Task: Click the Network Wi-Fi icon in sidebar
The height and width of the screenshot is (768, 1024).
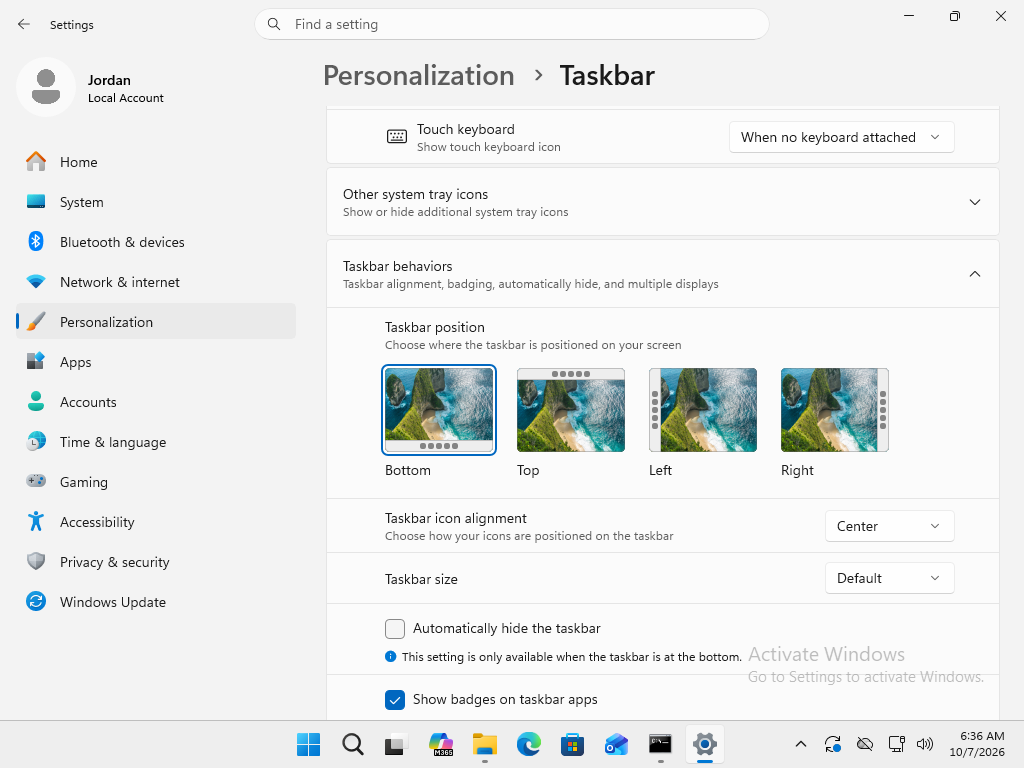Action: (x=36, y=281)
